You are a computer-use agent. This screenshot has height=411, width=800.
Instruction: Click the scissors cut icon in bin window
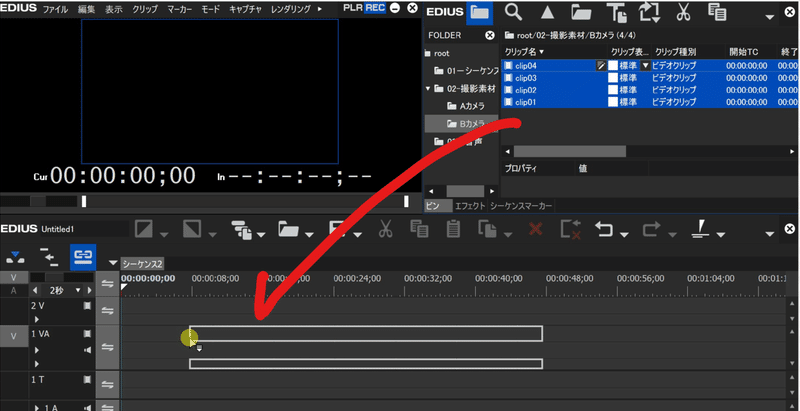[x=683, y=13]
